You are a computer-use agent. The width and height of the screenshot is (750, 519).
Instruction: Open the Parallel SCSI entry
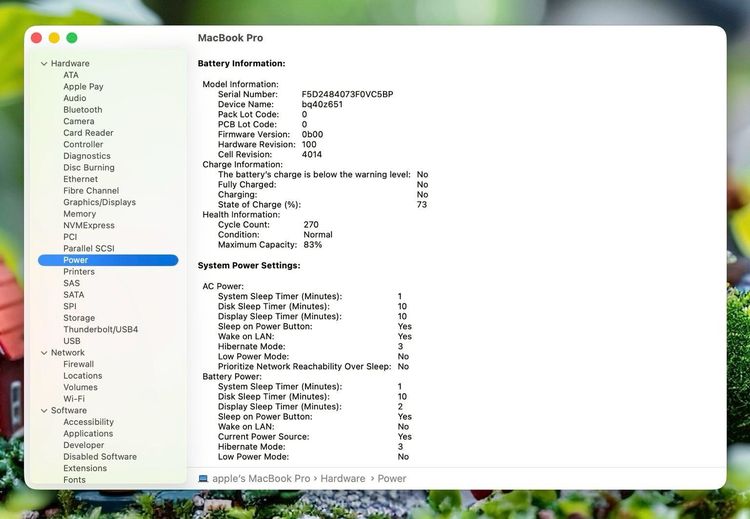coord(88,248)
